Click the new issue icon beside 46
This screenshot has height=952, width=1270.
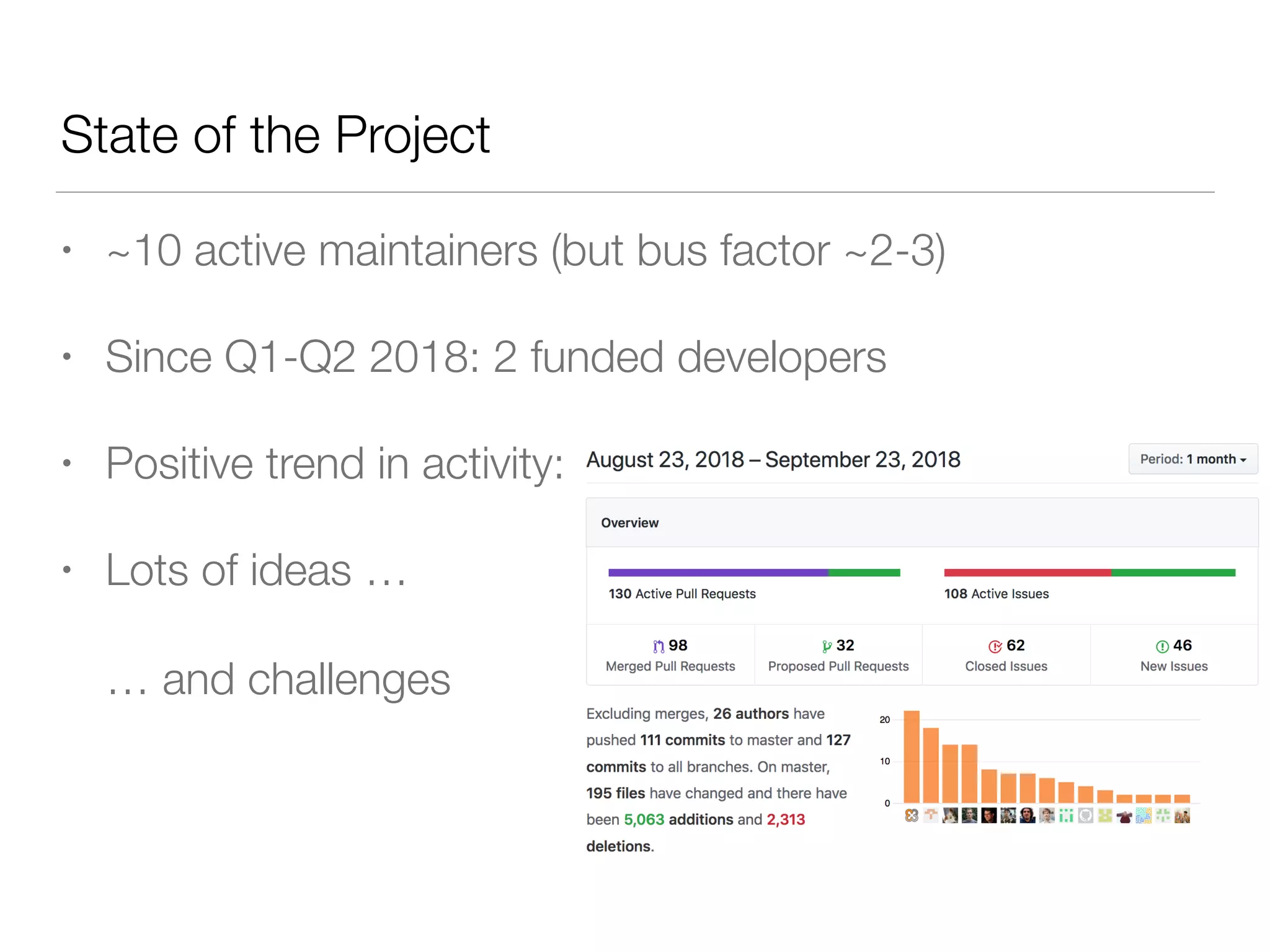[1162, 646]
